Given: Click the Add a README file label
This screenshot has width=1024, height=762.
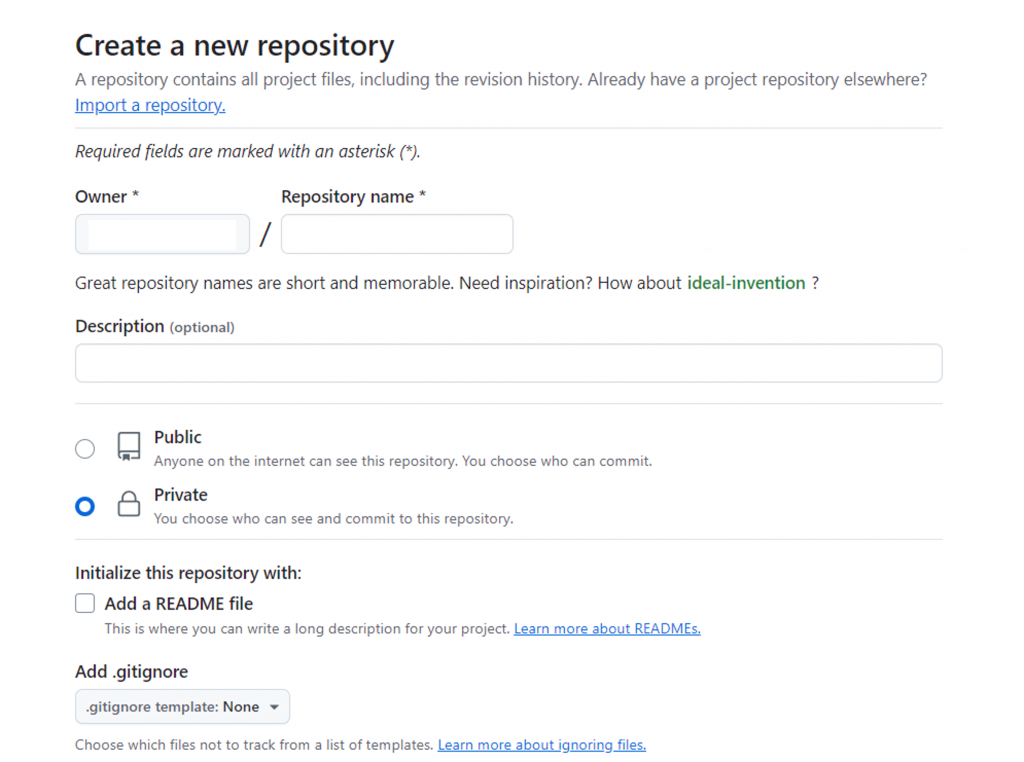Looking at the screenshot, I should (179, 603).
